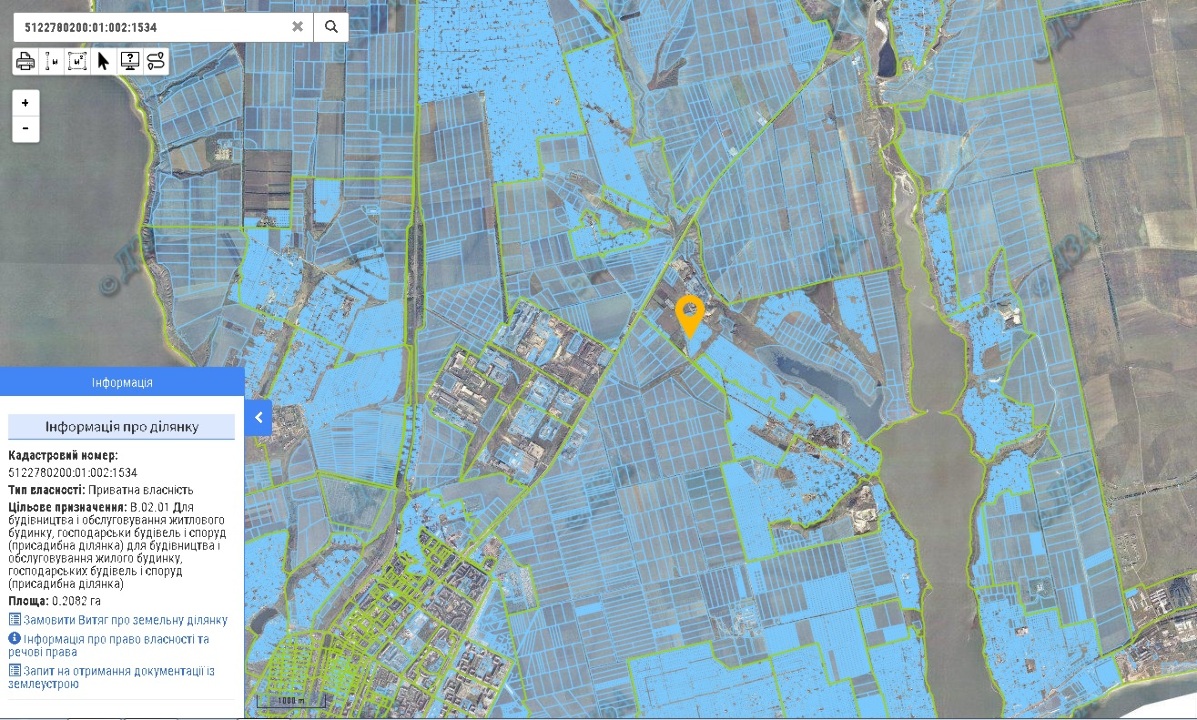This screenshot has width=1197, height=720.
Task: Click the orange location pin marker
Action: (x=688, y=313)
